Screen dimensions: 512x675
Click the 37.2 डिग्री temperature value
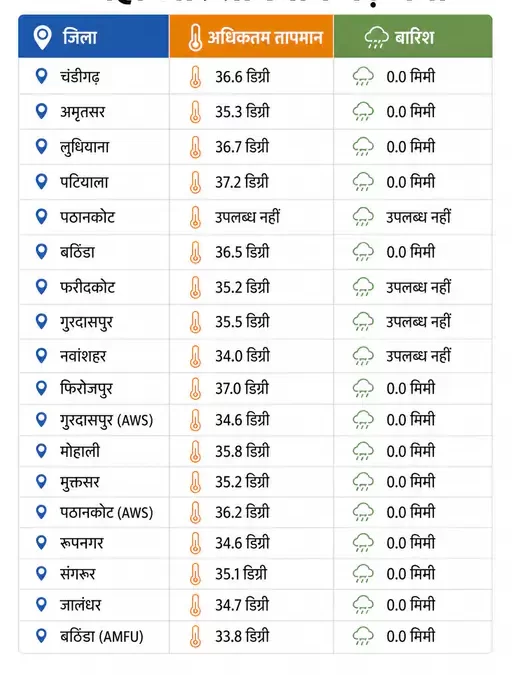(242, 182)
